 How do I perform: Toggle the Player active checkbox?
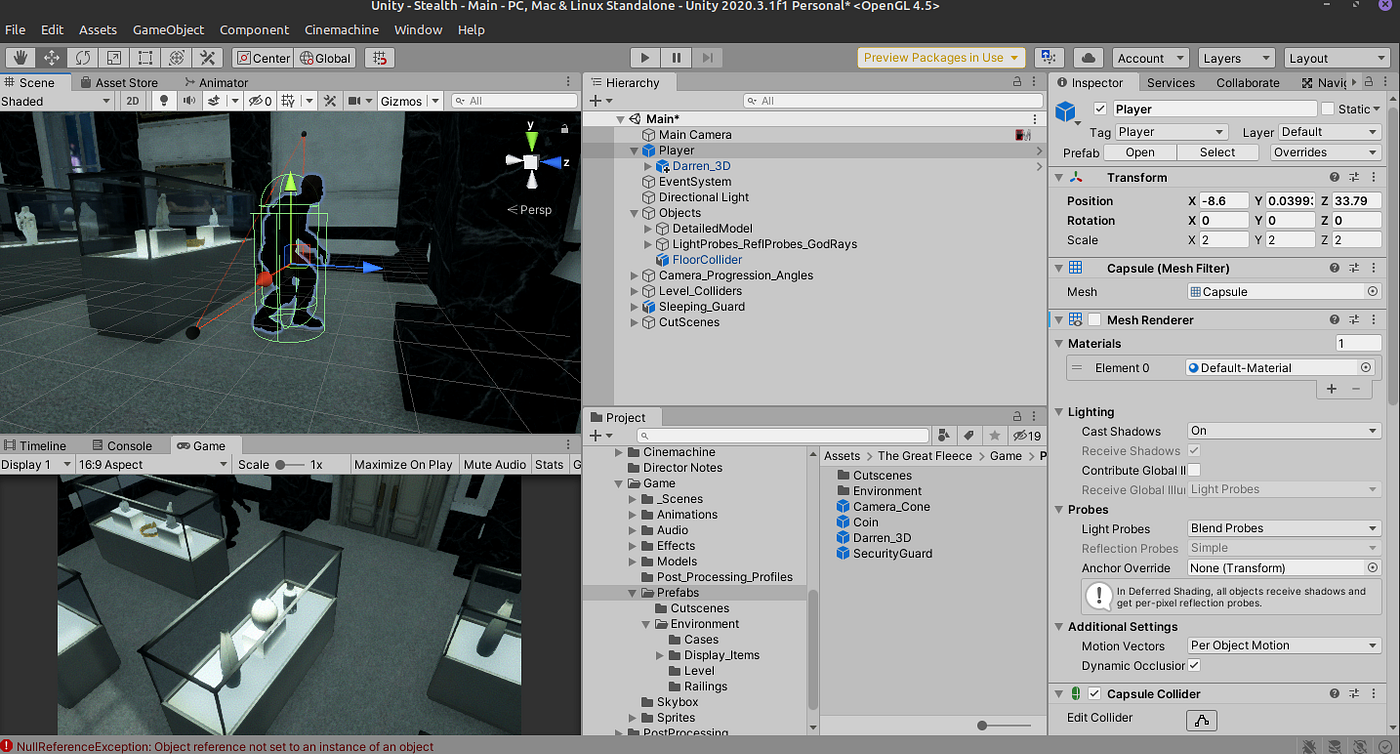[1101, 109]
